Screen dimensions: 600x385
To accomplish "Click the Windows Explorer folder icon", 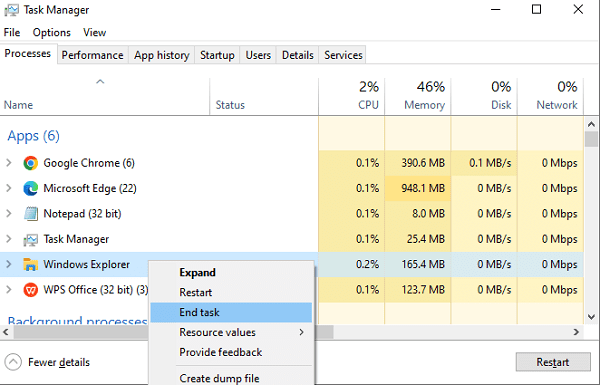I will (x=31, y=264).
